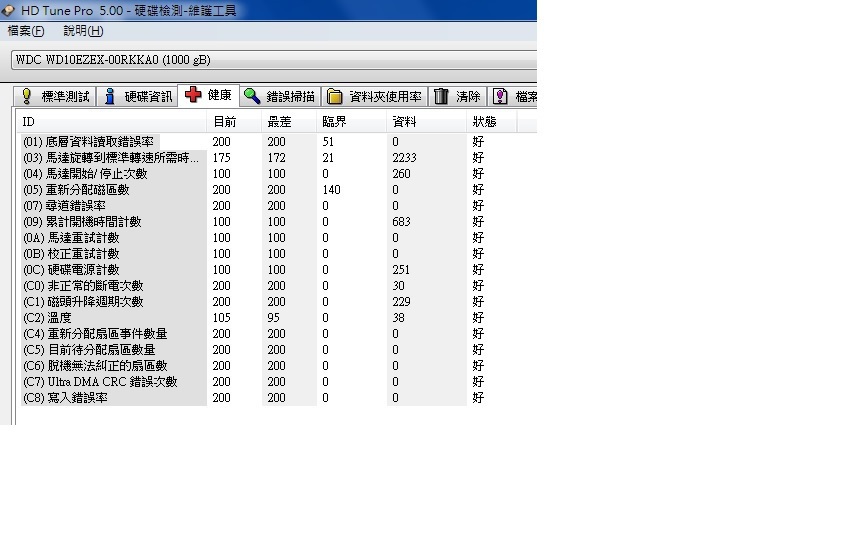Sort by the ID column header
864x540 pixels.
[x=112, y=122]
